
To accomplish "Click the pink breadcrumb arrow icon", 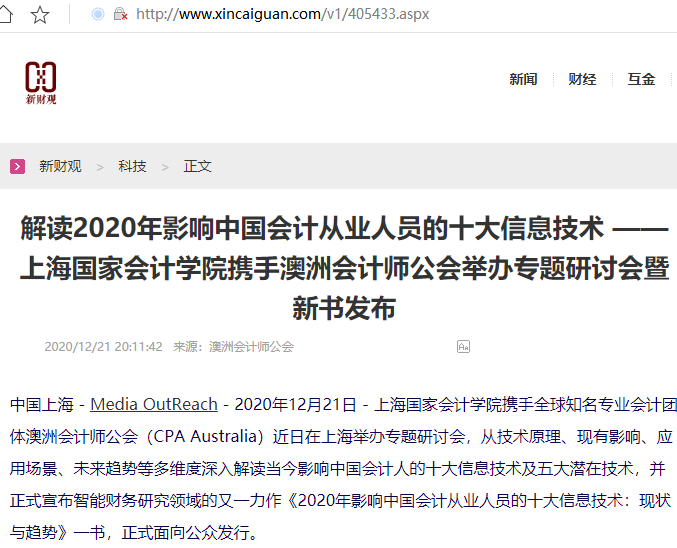I will 18,167.
